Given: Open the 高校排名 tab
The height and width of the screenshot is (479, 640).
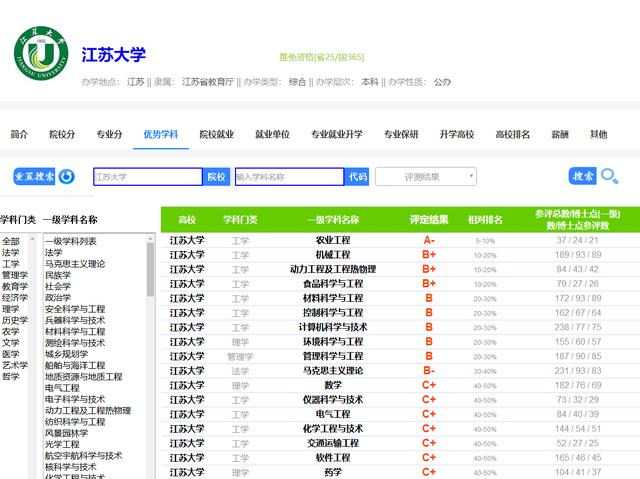Looking at the screenshot, I should pos(513,134).
